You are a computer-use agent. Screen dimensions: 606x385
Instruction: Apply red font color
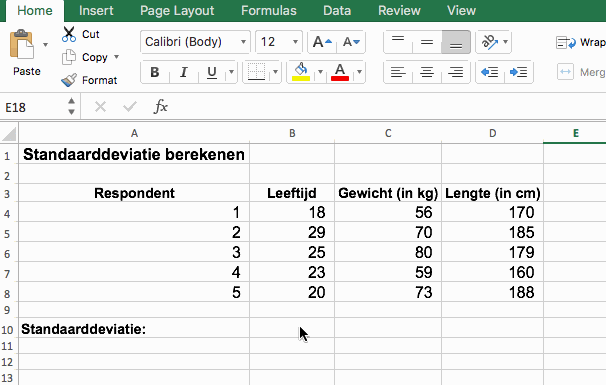(340, 72)
